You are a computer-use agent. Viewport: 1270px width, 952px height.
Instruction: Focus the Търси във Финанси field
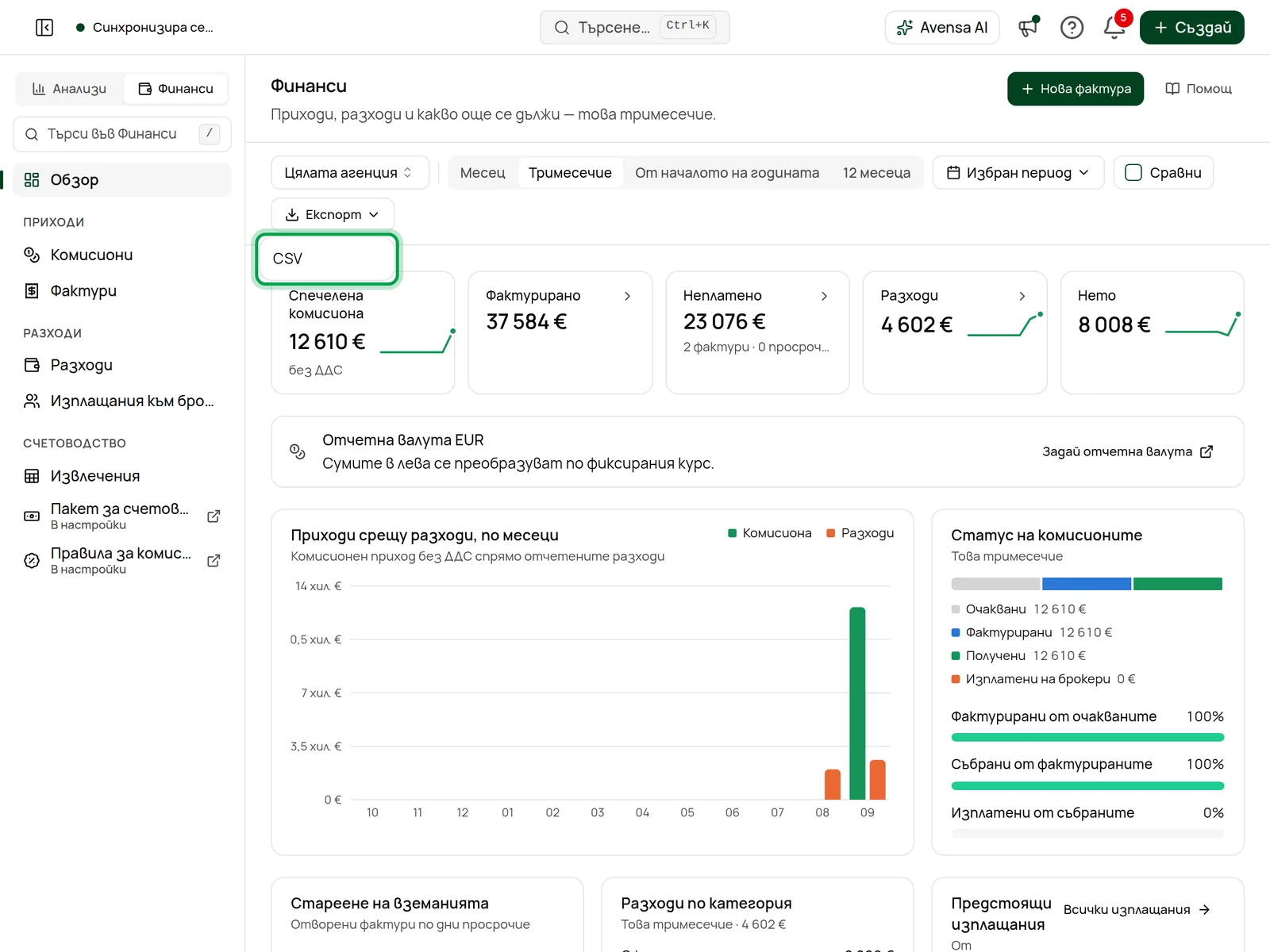[x=122, y=134]
